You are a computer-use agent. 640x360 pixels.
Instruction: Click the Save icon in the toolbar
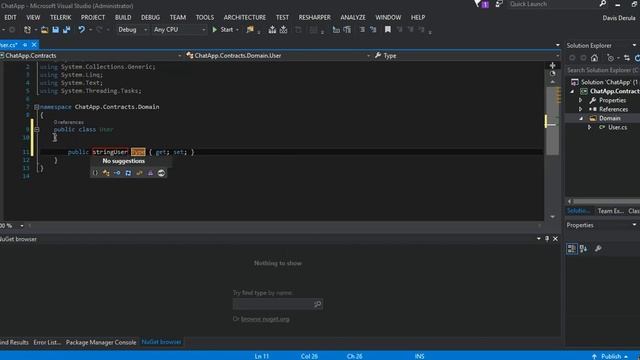pos(56,29)
